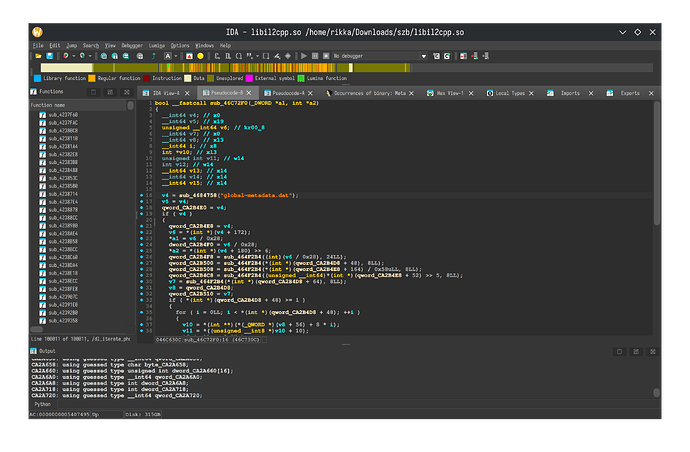Close the Hex View-1 tab

471,93
